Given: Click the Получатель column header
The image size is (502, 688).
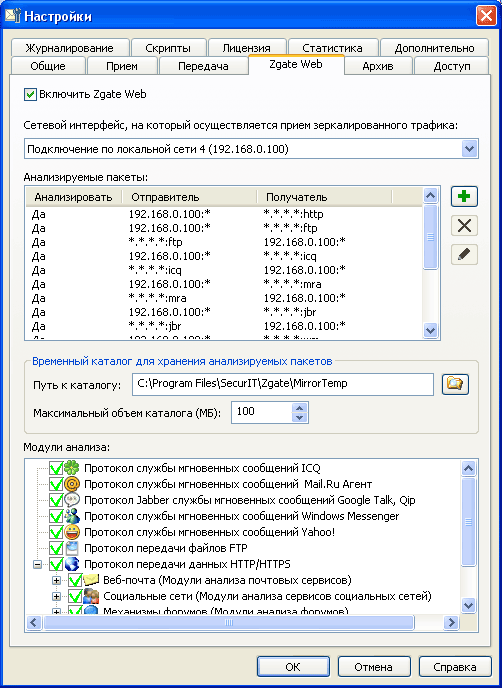Looking at the screenshot, I should click(324, 197).
